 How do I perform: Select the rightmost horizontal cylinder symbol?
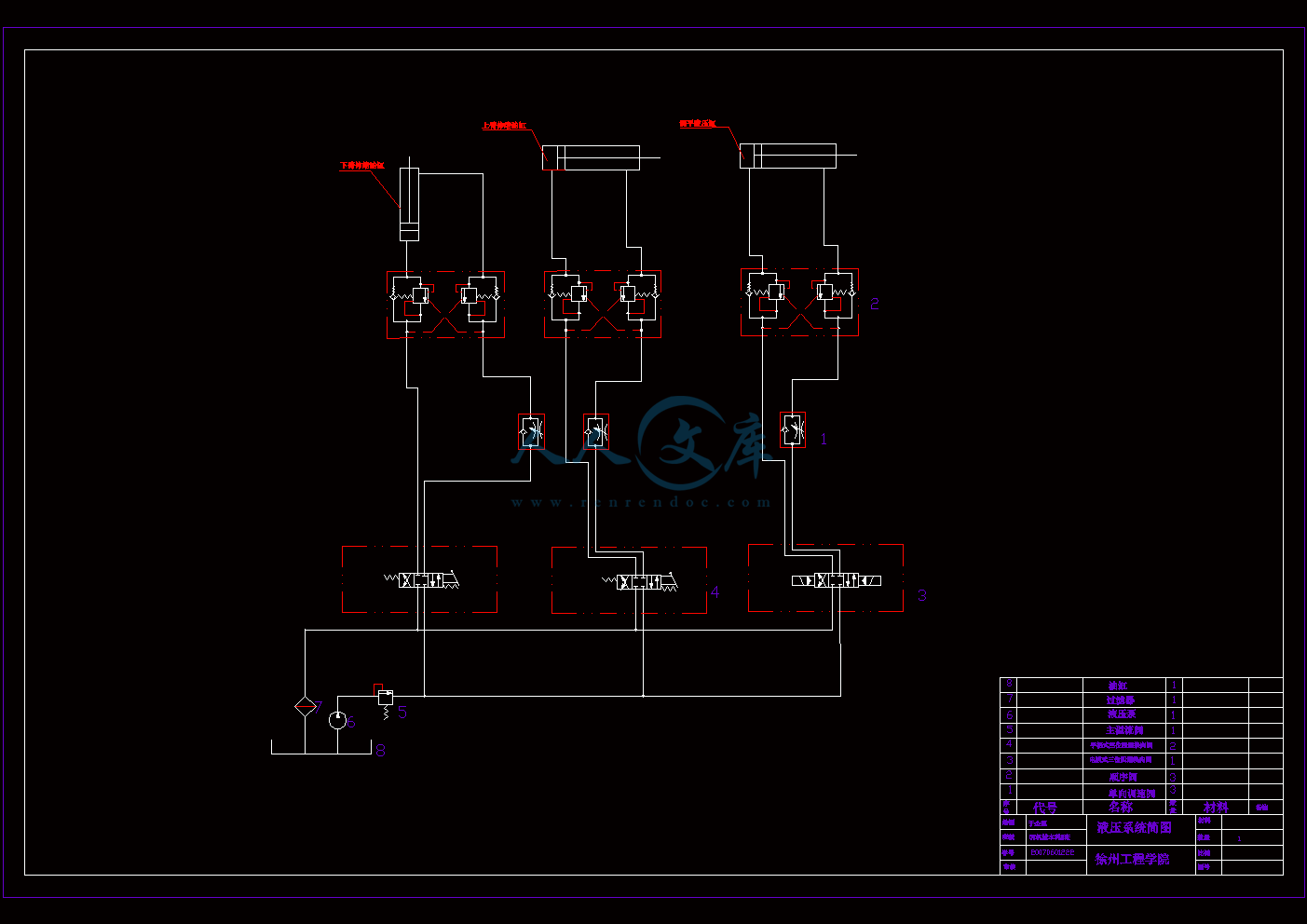(788, 156)
